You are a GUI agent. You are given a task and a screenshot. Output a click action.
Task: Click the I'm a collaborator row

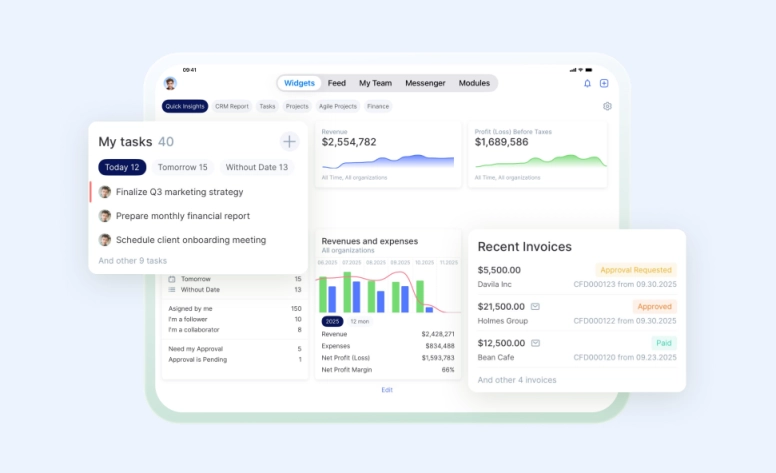point(235,330)
